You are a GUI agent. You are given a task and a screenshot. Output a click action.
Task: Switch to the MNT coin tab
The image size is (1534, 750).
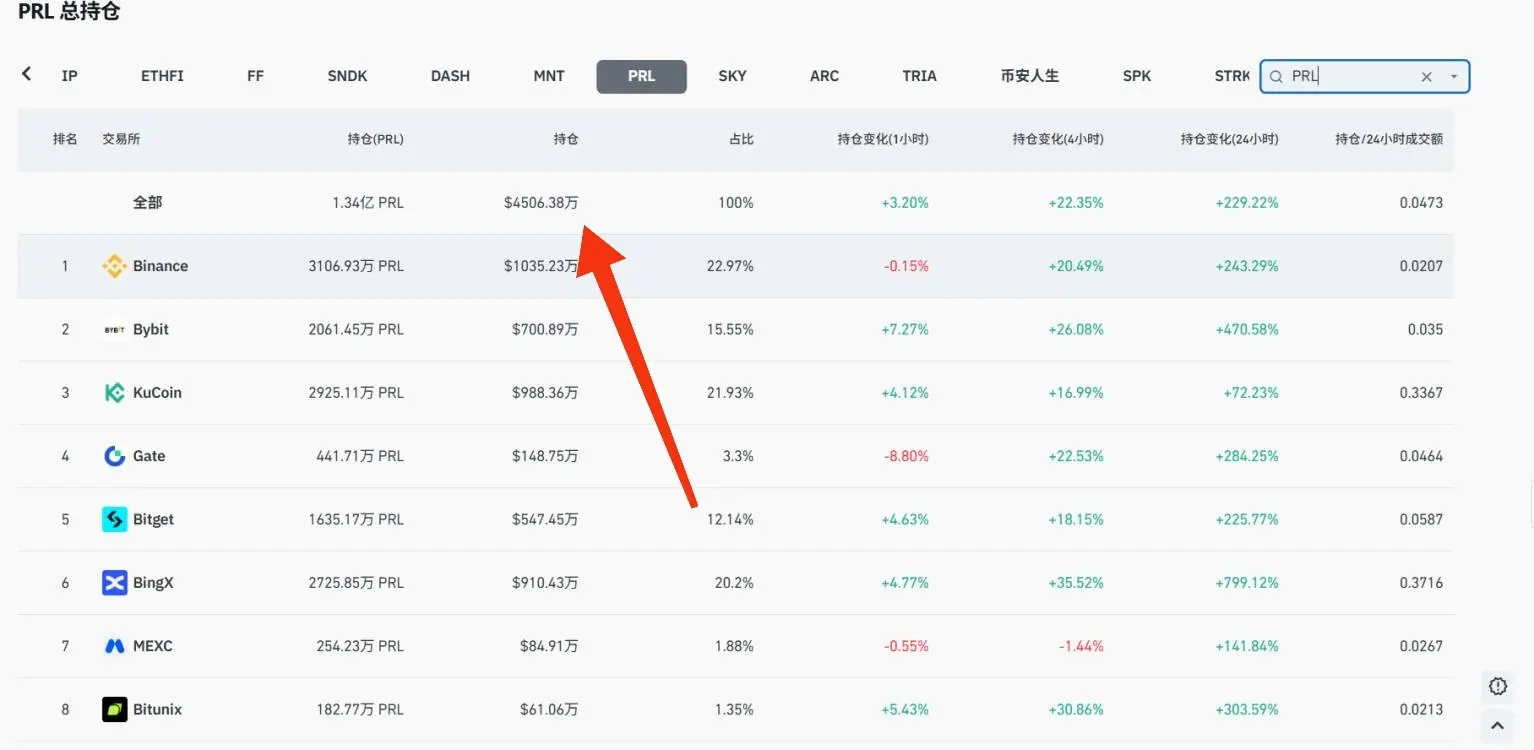coord(549,76)
